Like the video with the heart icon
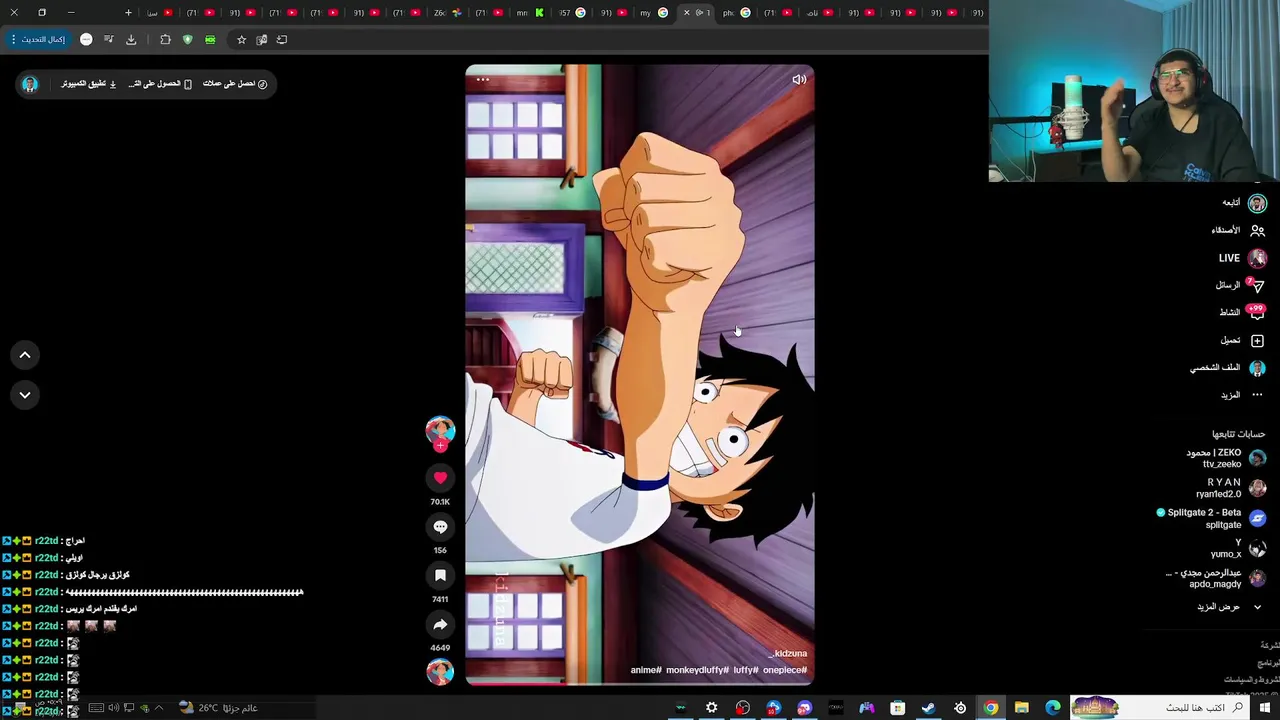This screenshot has height=720, width=1280. coord(440,478)
